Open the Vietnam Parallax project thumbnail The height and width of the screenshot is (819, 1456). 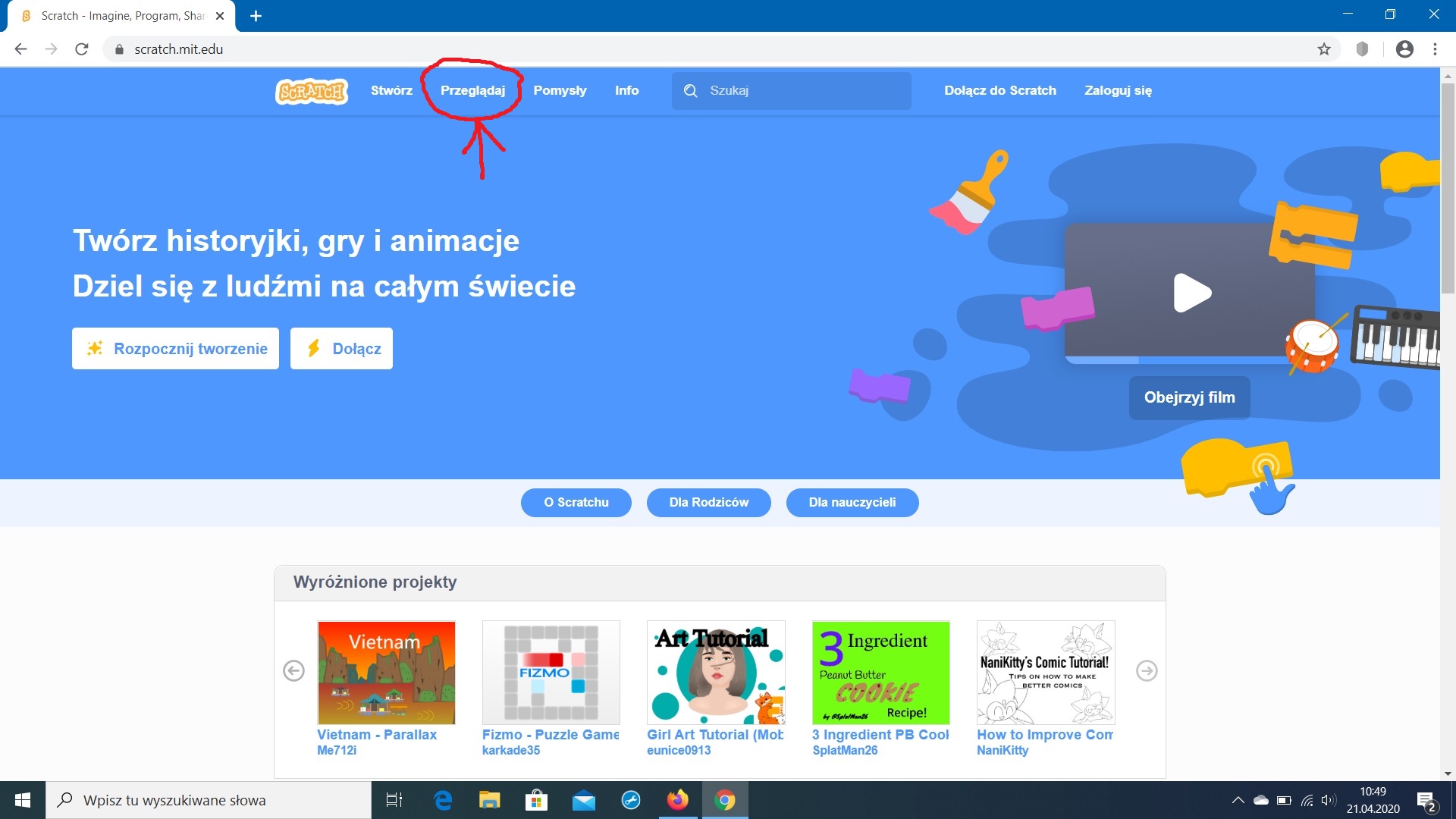386,673
